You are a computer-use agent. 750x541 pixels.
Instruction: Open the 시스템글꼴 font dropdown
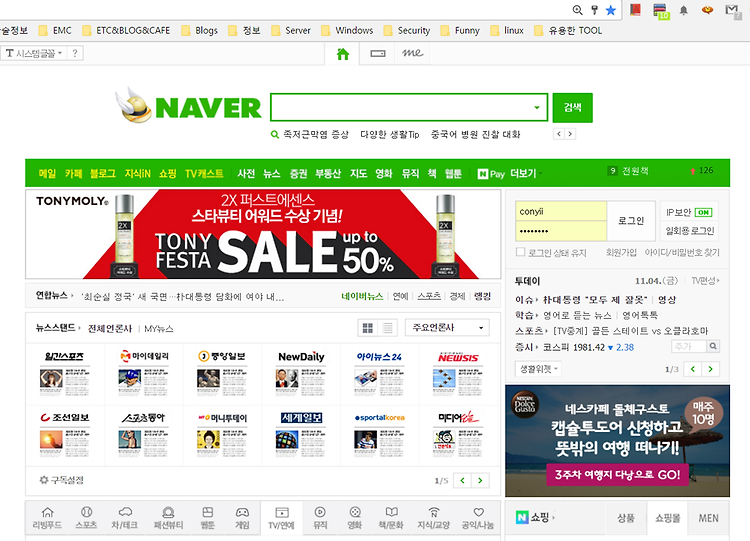coord(33,53)
